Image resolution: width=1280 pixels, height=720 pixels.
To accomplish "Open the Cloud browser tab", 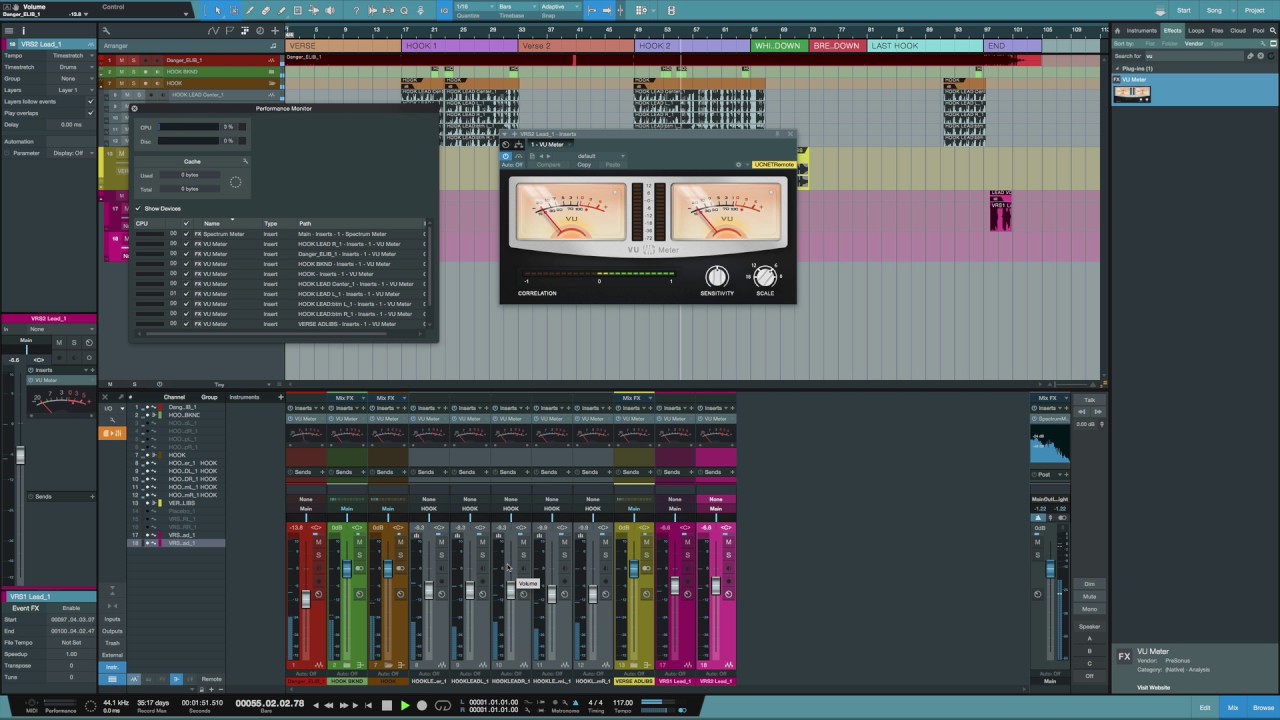I will click(1238, 31).
